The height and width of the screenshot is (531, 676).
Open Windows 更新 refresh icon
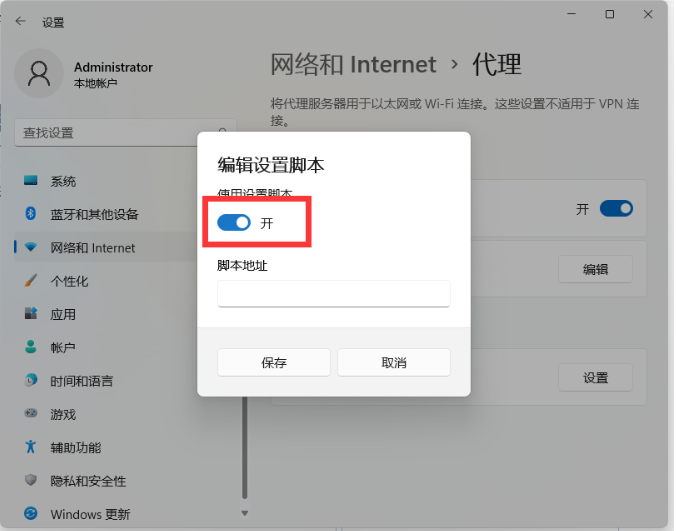(x=31, y=513)
